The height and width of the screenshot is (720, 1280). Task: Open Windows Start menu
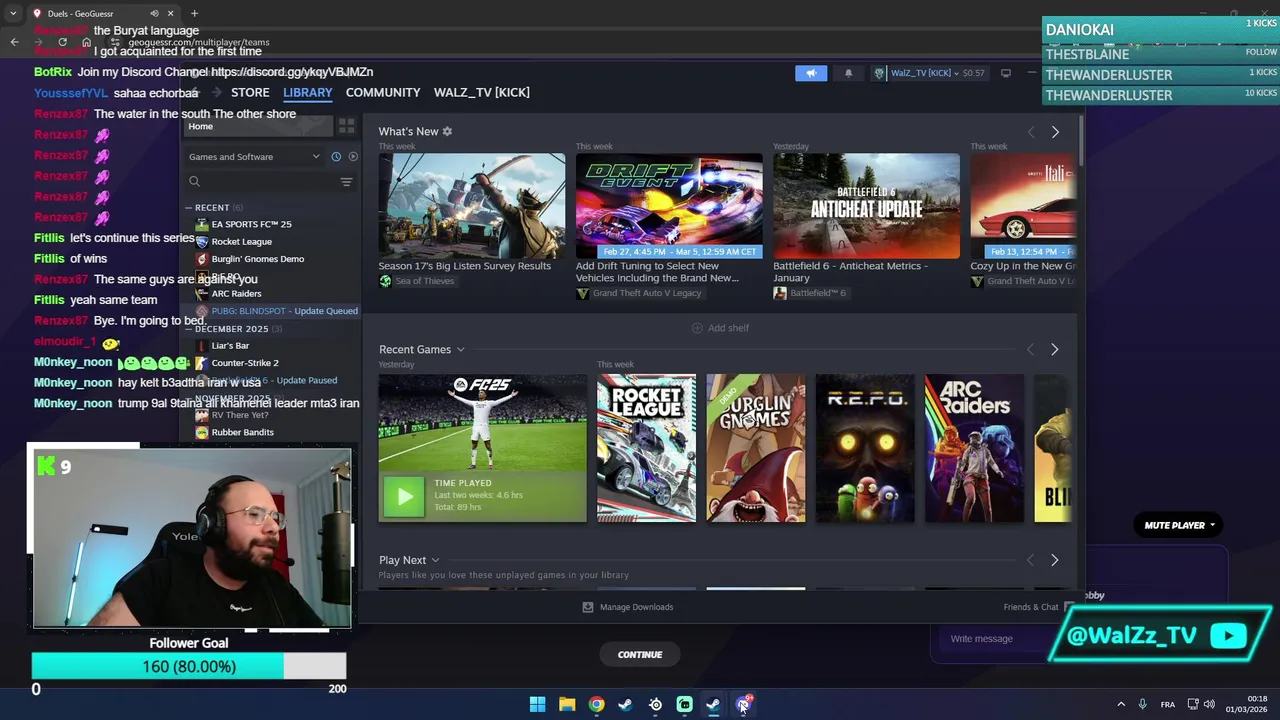coord(537,704)
